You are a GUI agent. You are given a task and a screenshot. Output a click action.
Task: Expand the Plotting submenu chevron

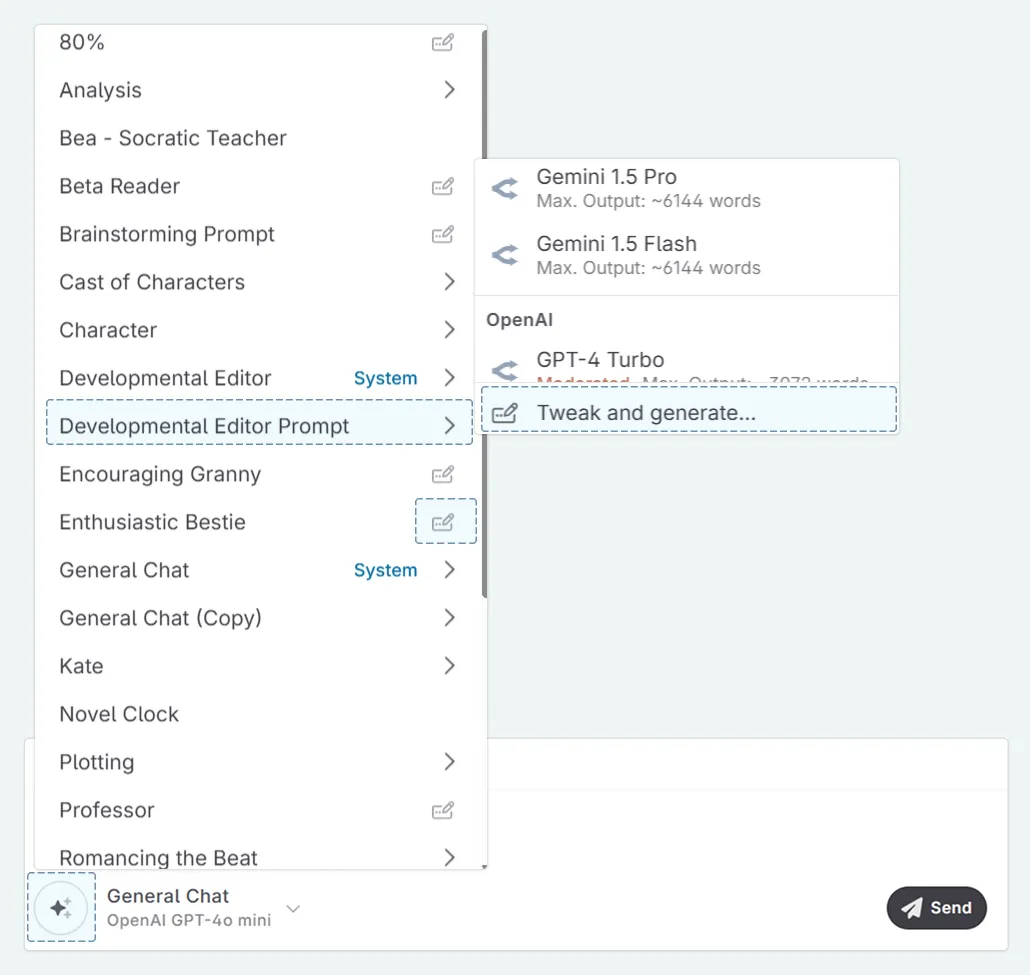pyautogui.click(x=449, y=762)
